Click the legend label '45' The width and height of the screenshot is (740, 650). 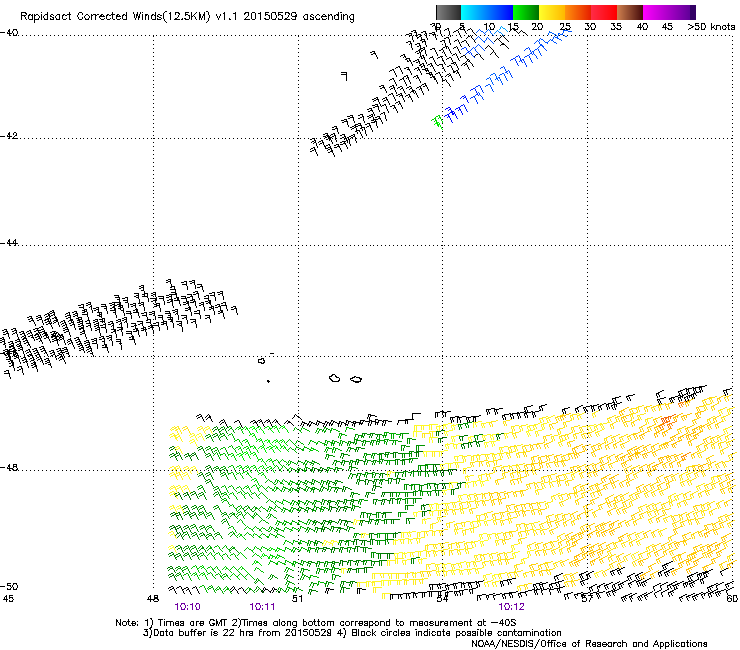(667, 27)
